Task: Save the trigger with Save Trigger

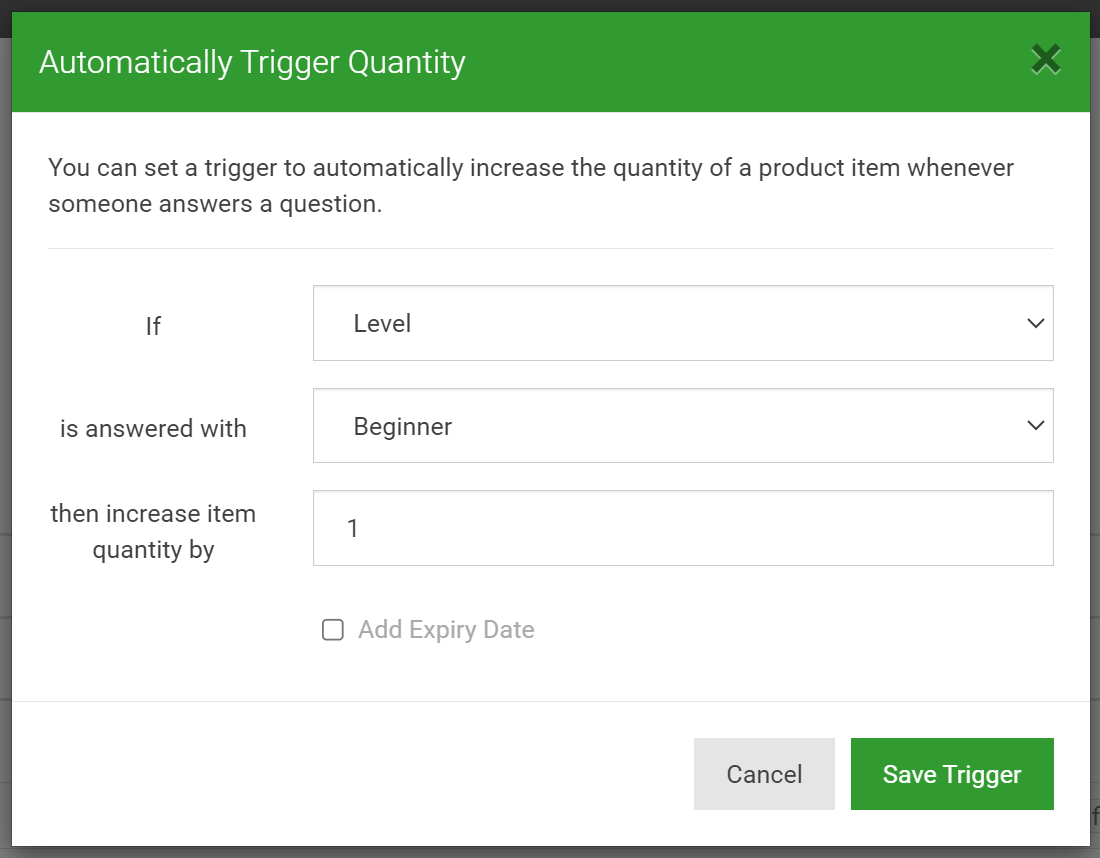Action: tap(952, 774)
